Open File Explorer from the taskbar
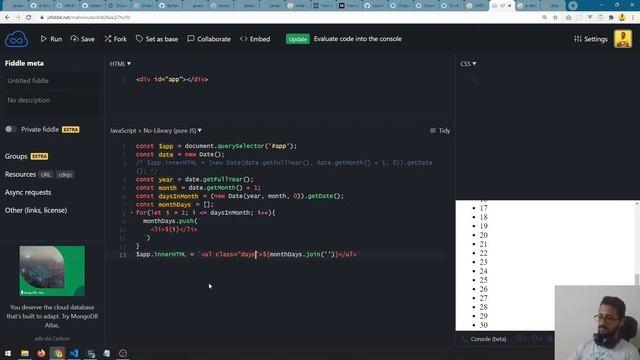The image size is (640, 360). coord(25,353)
